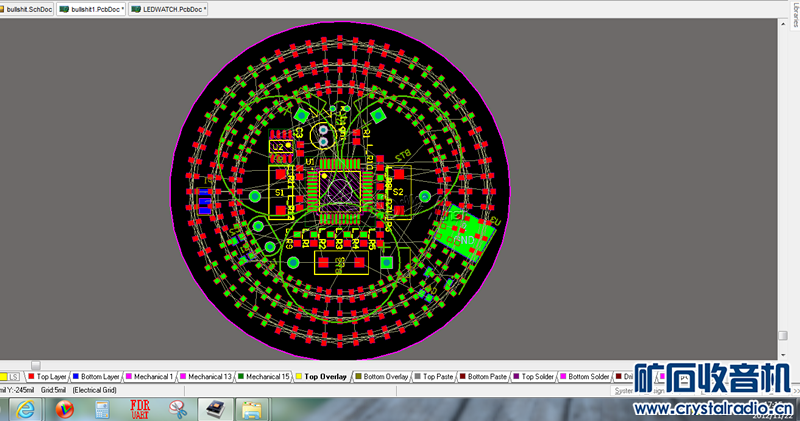This screenshot has width=800, height=421.
Task: Launch Internet Explorer from the taskbar
Action: (x=26, y=409)
